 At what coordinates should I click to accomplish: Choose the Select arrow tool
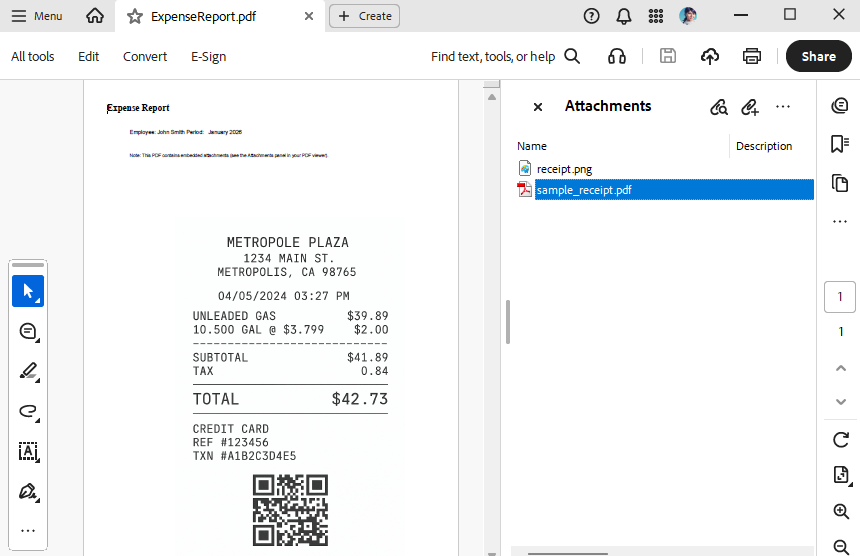(x=28, y=291)
